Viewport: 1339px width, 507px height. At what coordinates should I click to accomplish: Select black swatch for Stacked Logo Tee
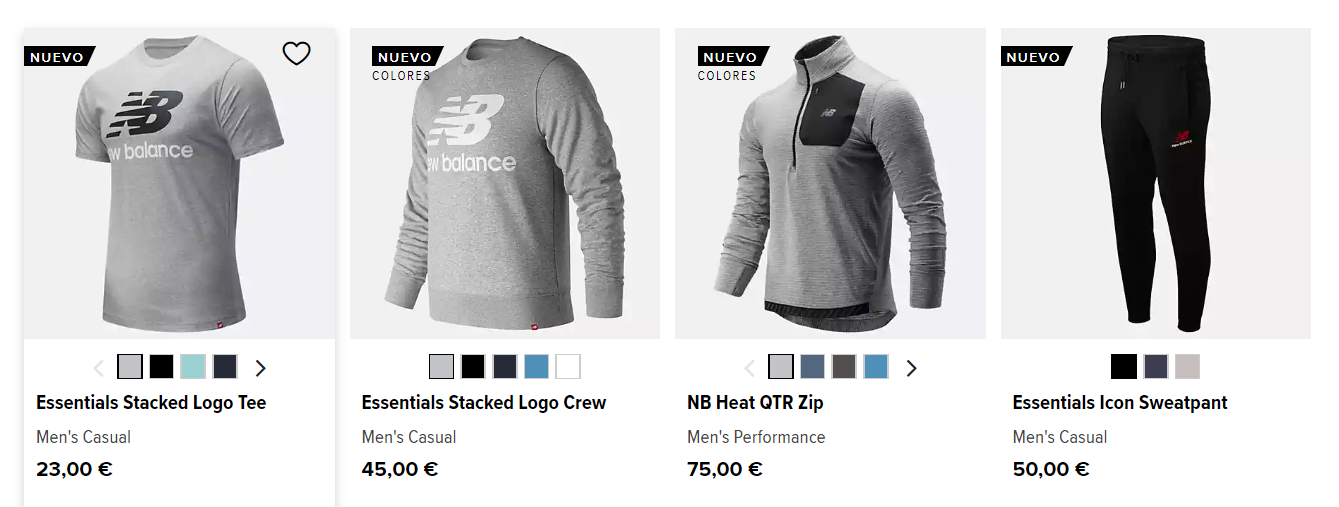pos(161,367)
